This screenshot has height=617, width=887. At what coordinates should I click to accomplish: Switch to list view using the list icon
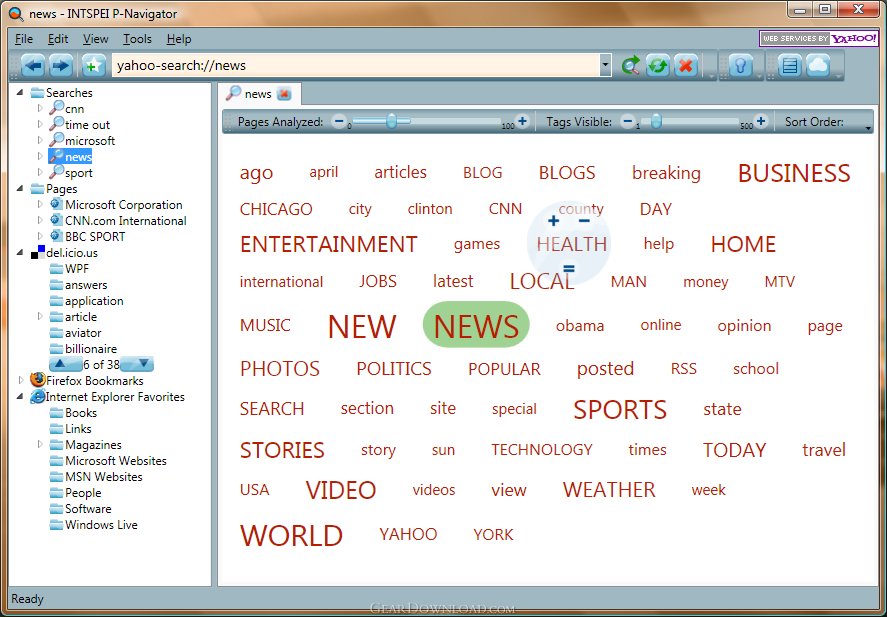coord(790,66)
